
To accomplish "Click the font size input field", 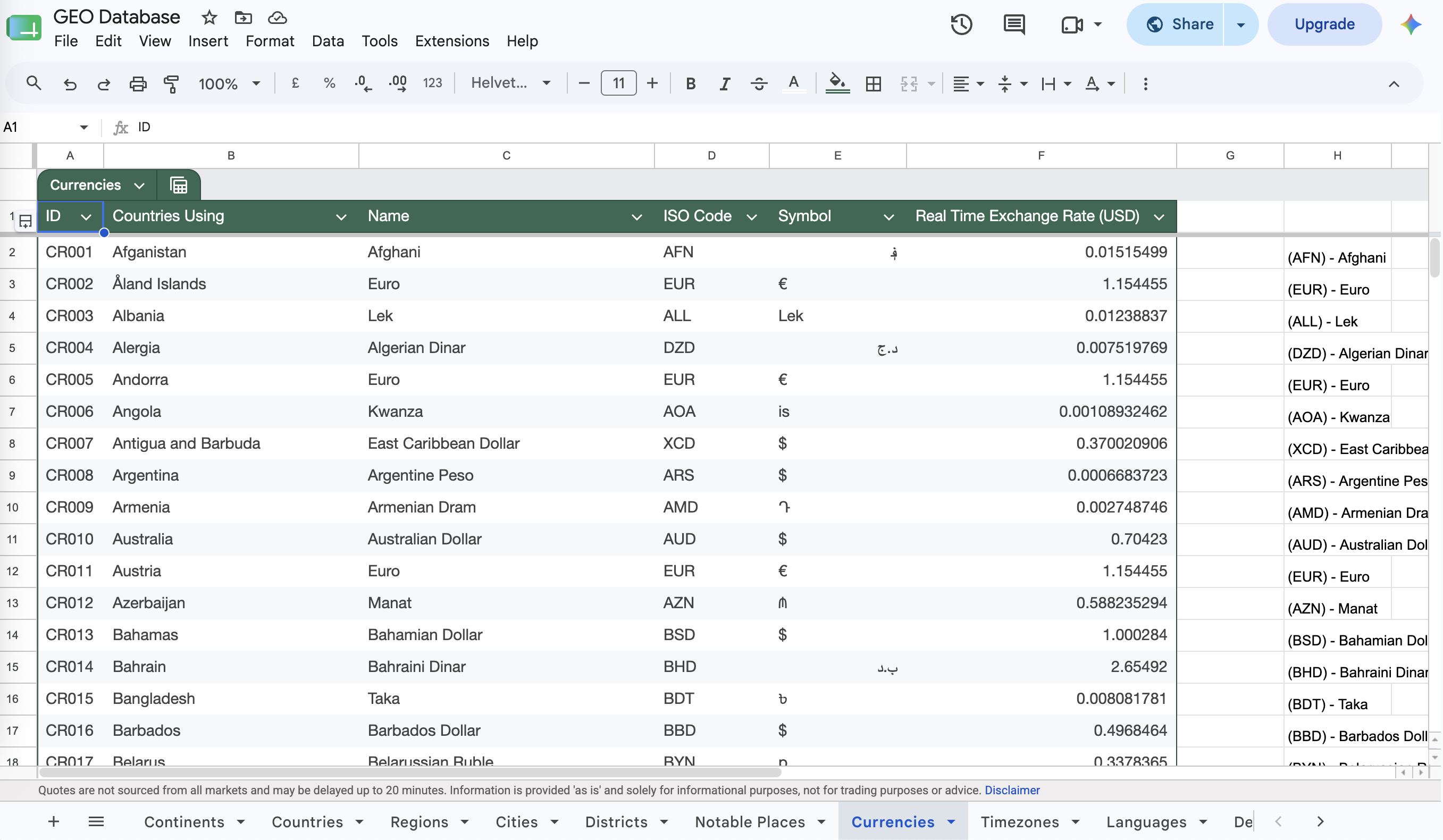I will point(618,83).
